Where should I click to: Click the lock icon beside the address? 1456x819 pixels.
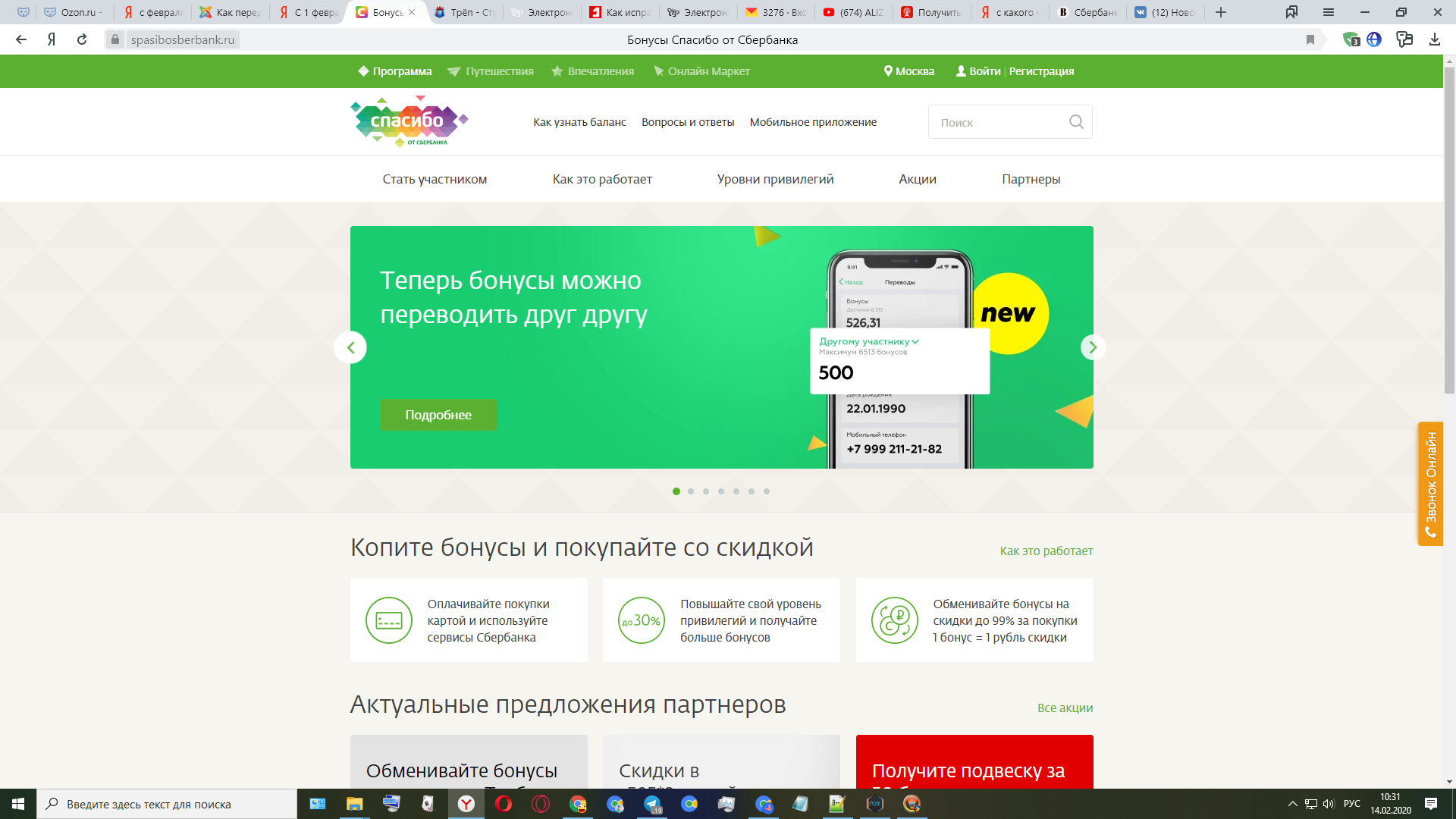115,39
